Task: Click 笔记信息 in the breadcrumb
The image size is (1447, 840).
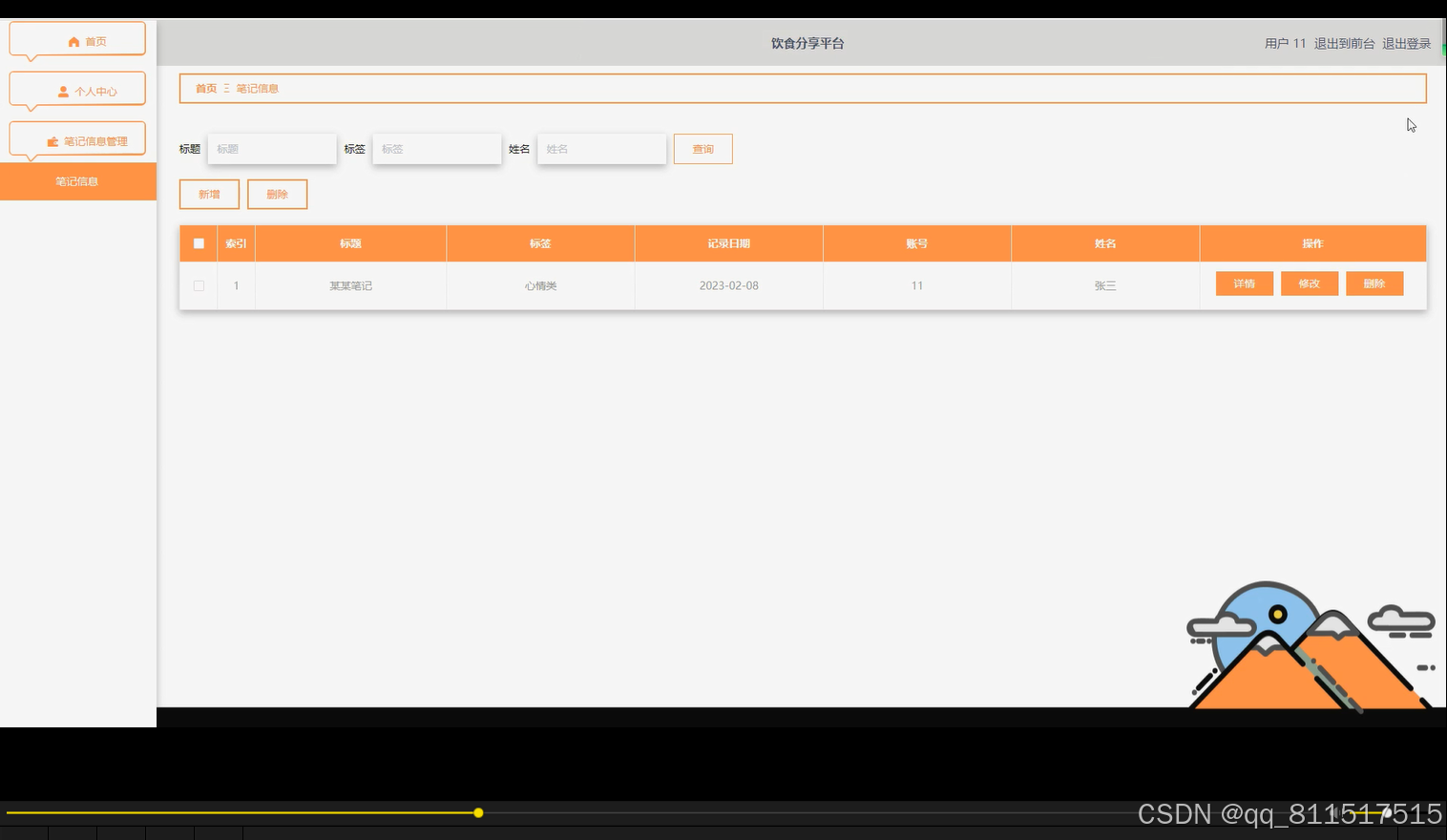Action: 258,89
